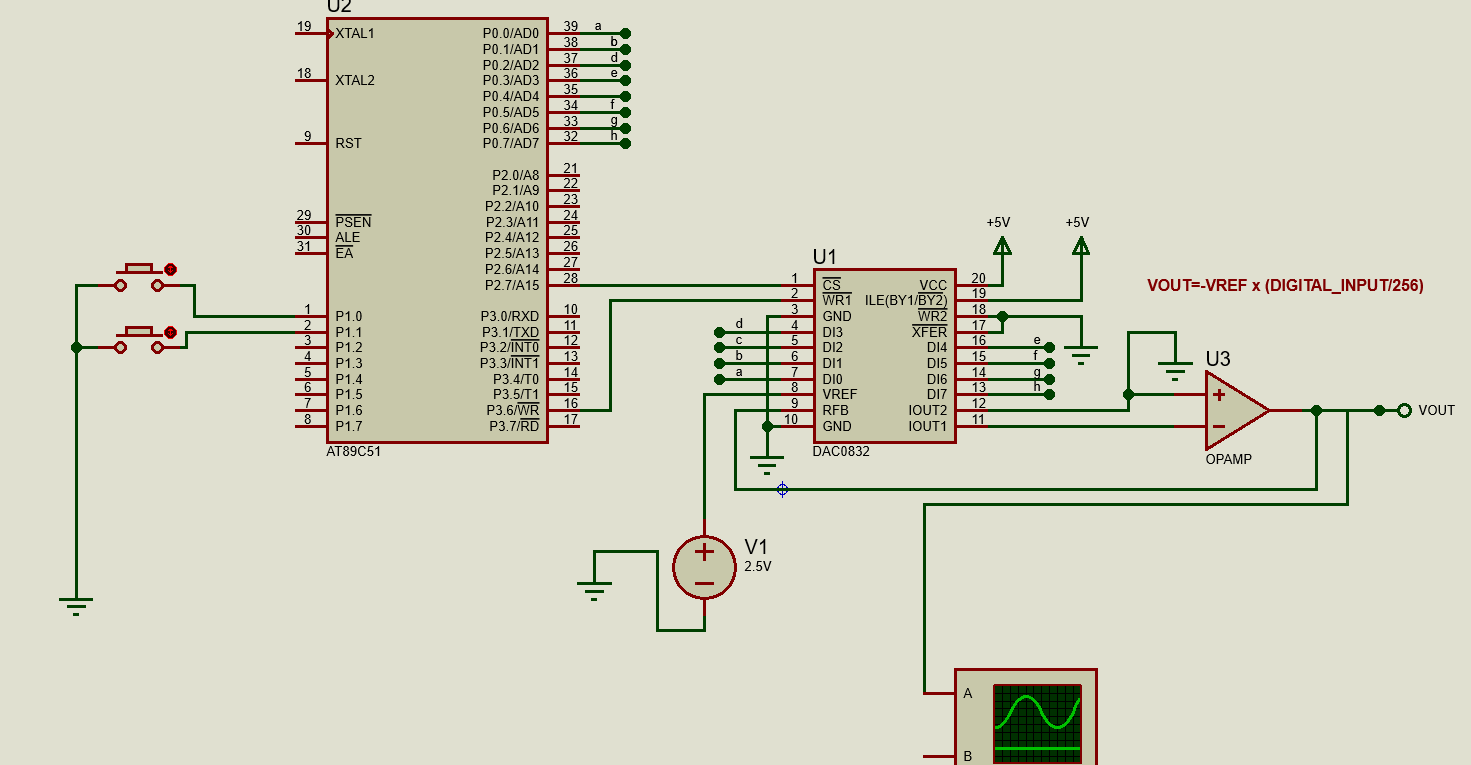Click net label 'a' beside P0.0/AD0
1471x765 pixels.
pos(598,26)
